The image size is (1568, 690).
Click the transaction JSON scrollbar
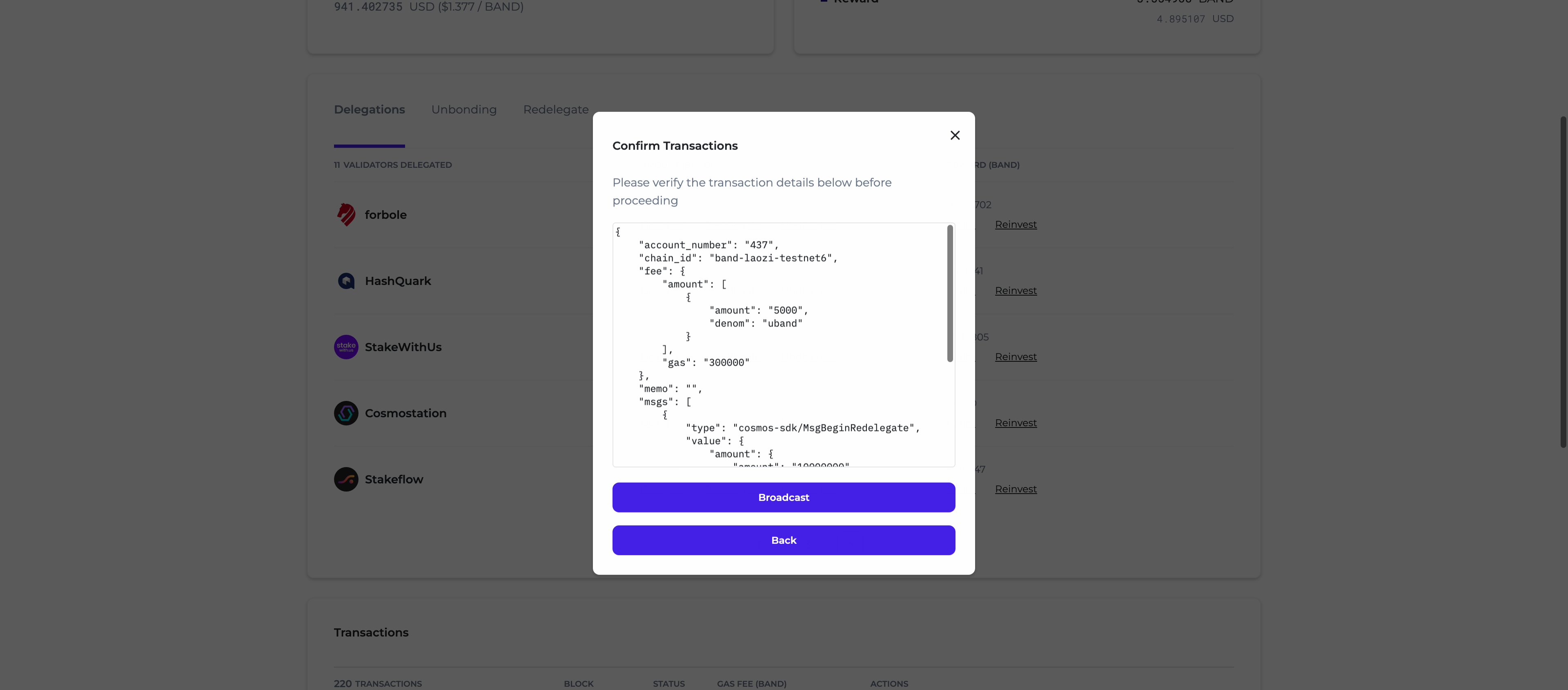(x=949, y=293)
